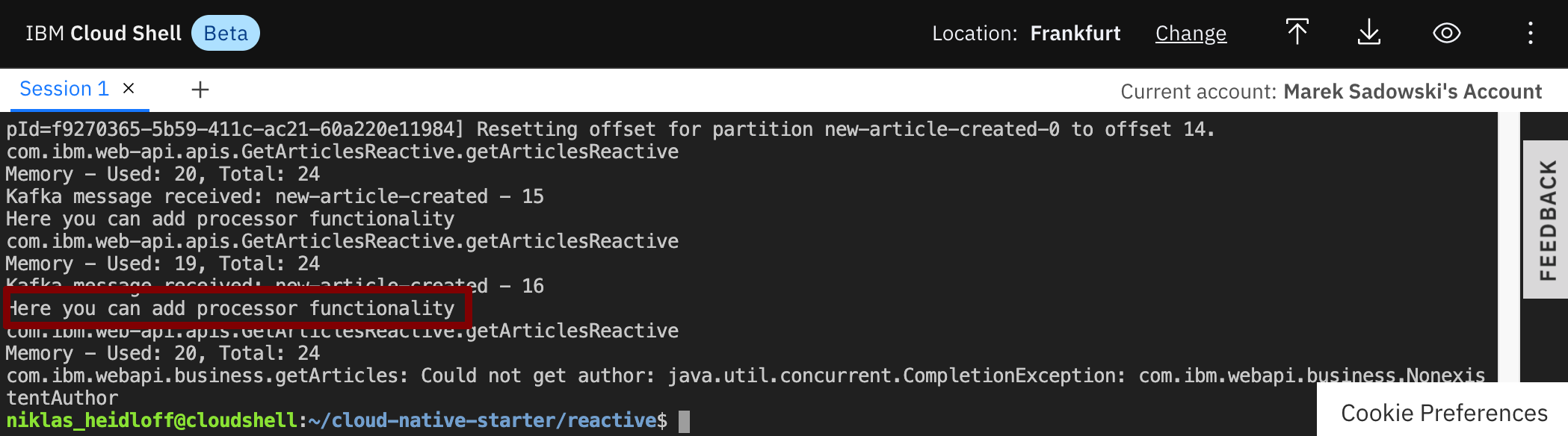Toggle the eye icon in header
The image size is (1568, 436).
click(x=1447, y=33)
